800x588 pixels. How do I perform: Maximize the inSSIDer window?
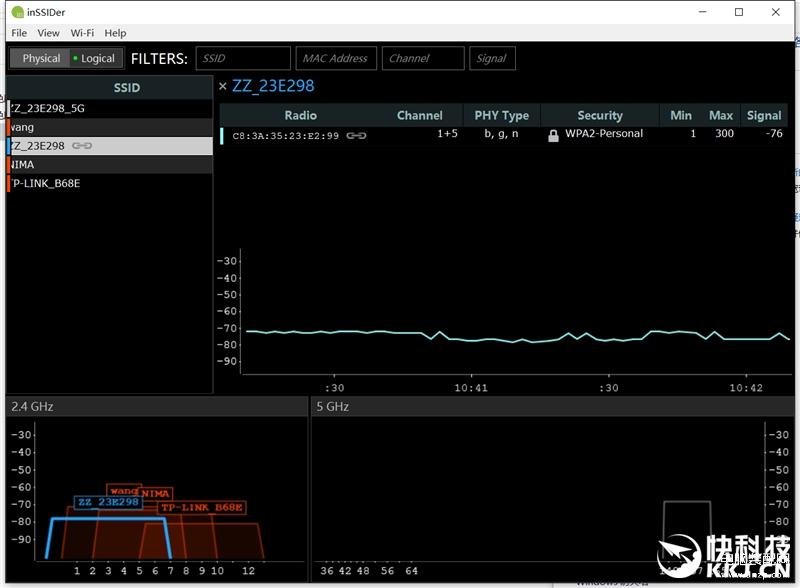coord(739,12)
